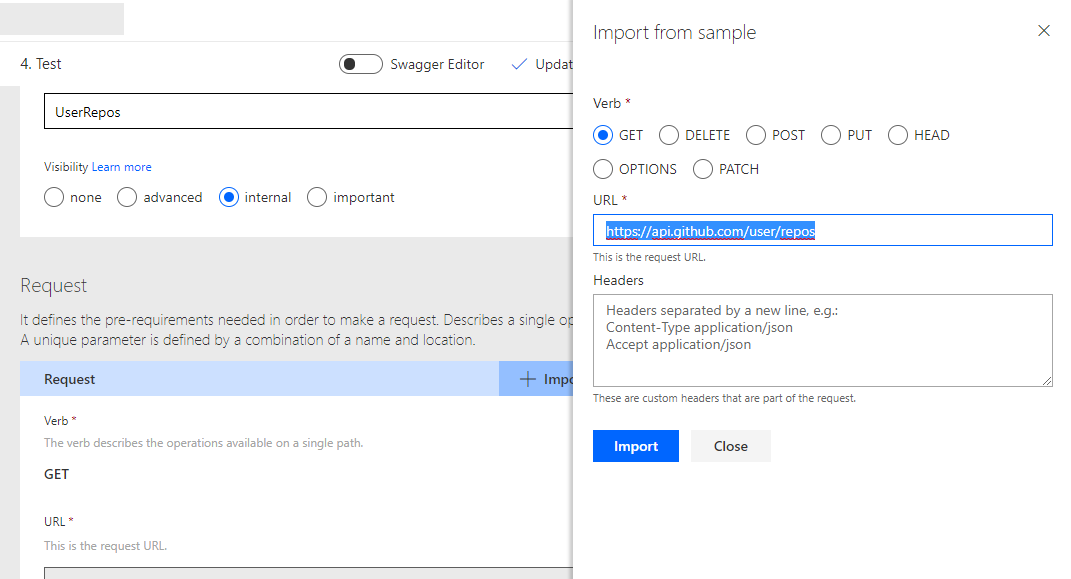Click the Close button in the panel
The width and height of the screenshot is (1071, 579).
tap(731, 446)
